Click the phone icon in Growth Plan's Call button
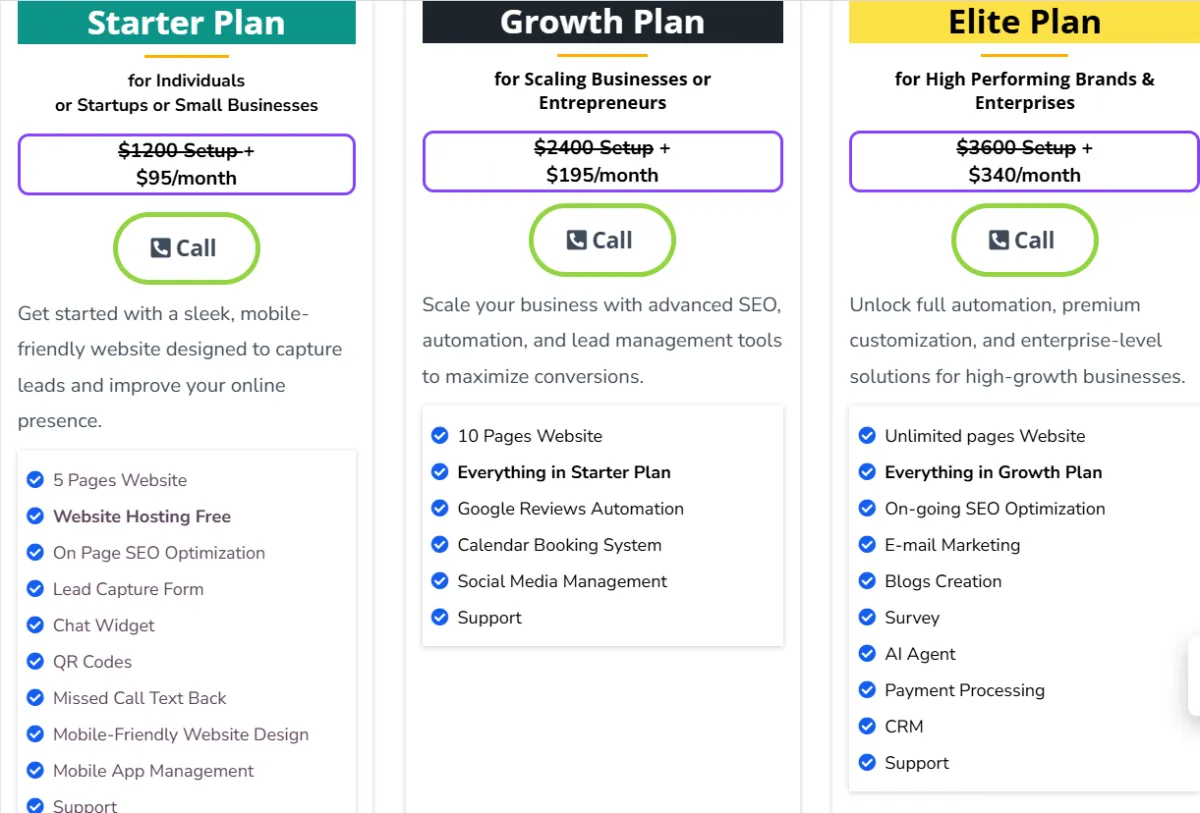Image resolution: width=1200 pixels, height=813 pixels. (x=575, y=240)
